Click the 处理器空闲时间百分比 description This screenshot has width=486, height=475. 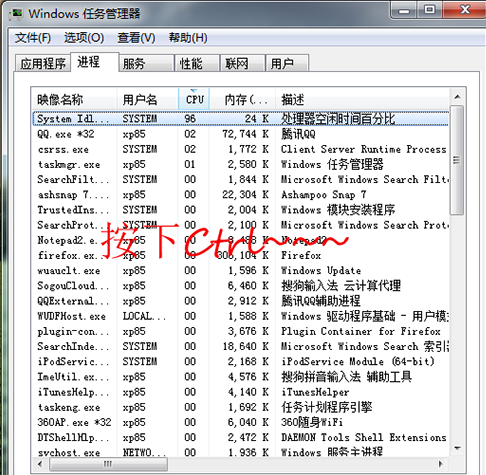[338, 119]
